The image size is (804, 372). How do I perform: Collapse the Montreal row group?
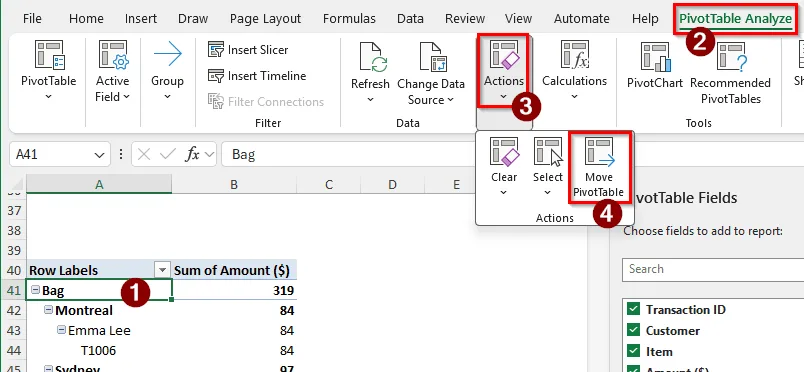(48, 309)
